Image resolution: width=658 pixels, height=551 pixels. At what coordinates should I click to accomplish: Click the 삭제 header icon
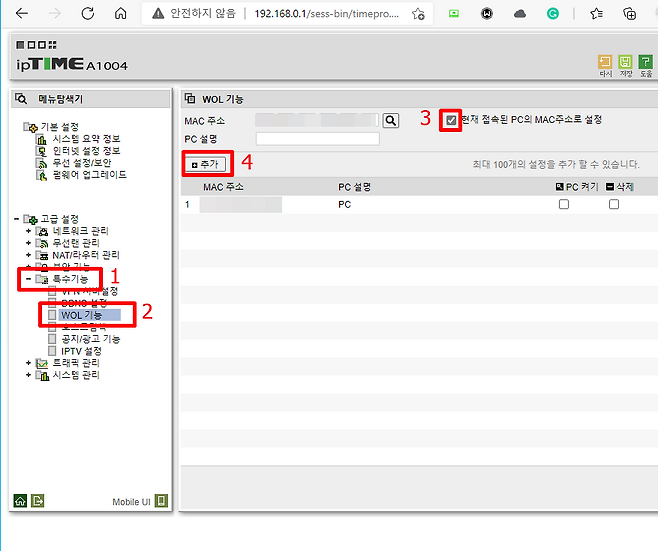pyautogui.click(x=610, y=187)
